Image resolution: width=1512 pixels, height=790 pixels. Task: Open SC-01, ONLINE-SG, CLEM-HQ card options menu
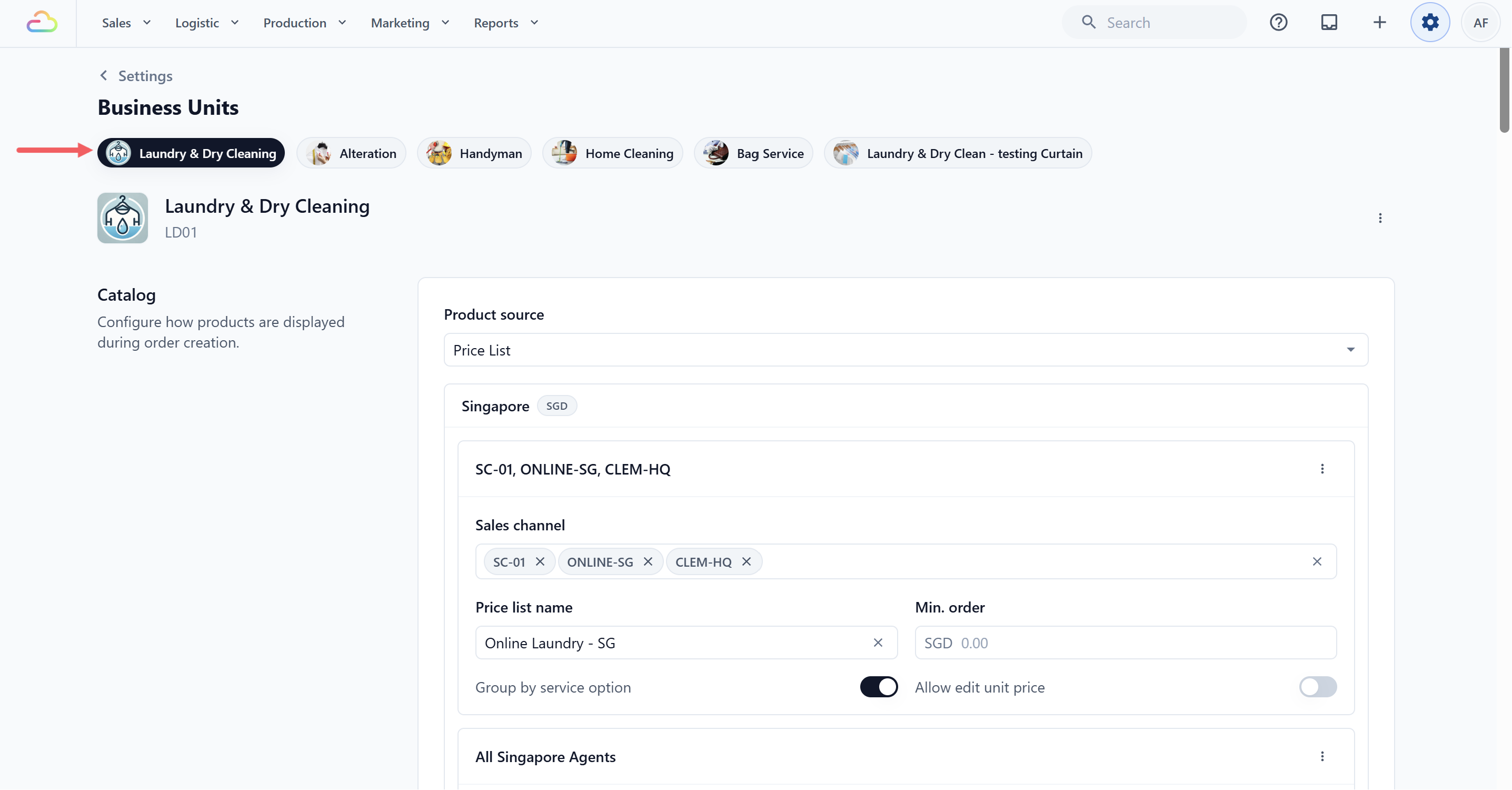click(1322, 469)
